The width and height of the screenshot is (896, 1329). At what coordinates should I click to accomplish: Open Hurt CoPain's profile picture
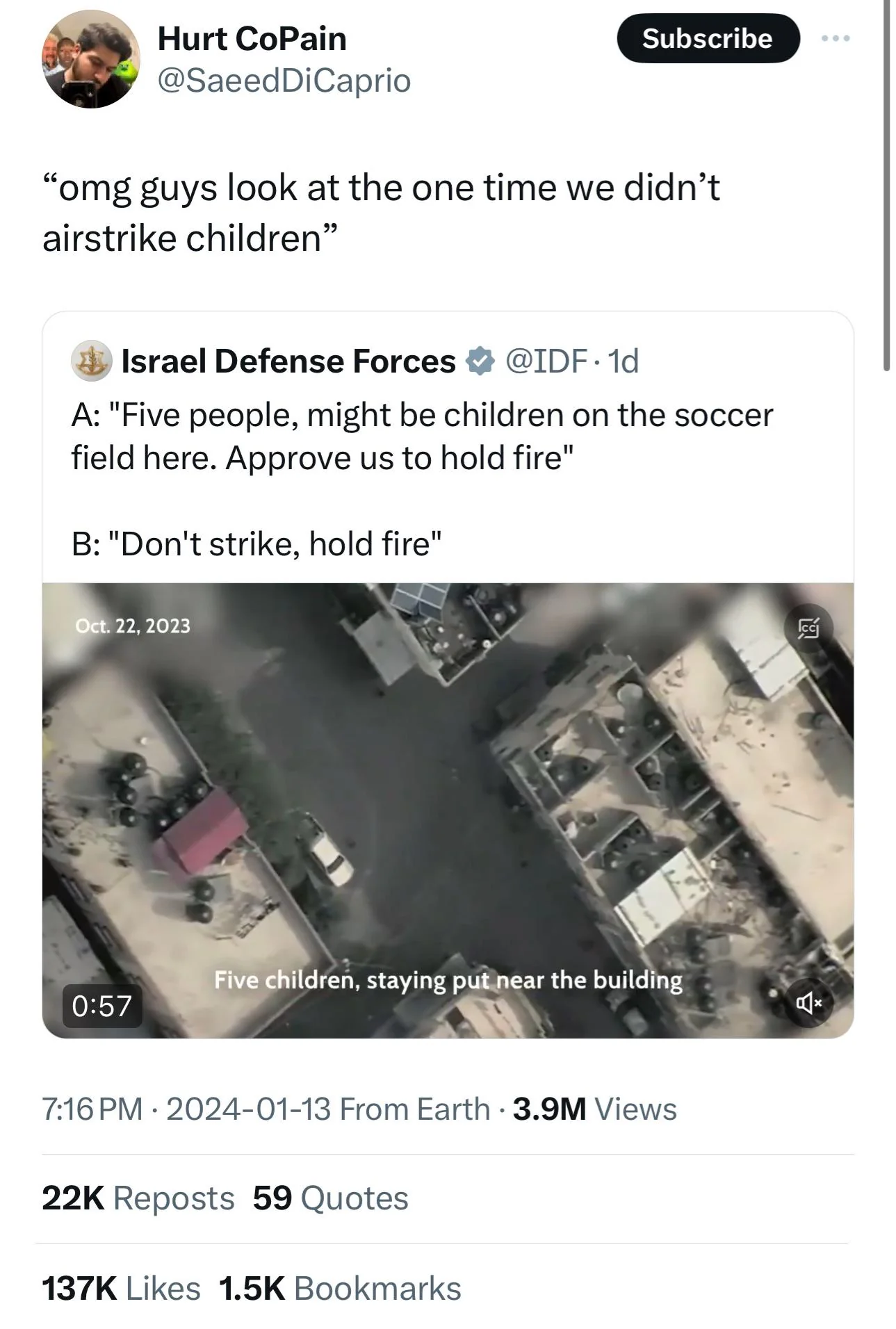[91, 59]
